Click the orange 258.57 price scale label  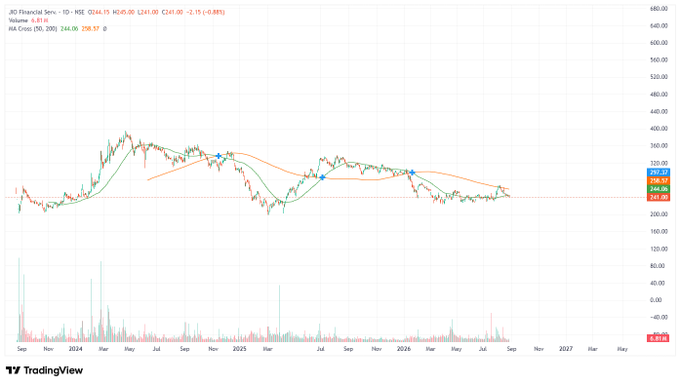[x=658, y=181]
